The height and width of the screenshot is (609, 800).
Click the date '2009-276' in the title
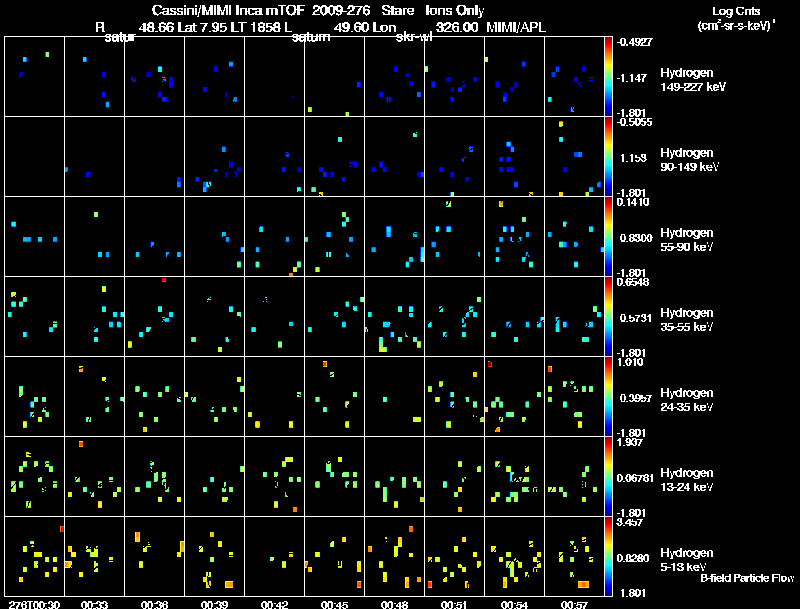click(341, 11)
